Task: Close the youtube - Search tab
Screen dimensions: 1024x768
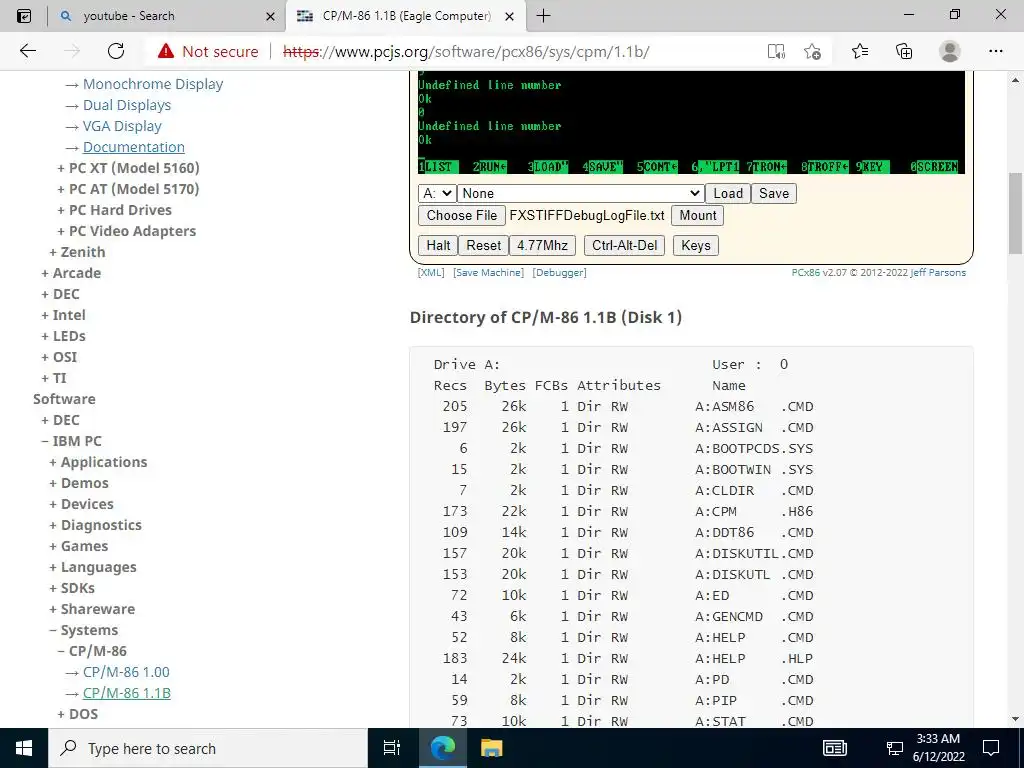Action: (270, 16)
